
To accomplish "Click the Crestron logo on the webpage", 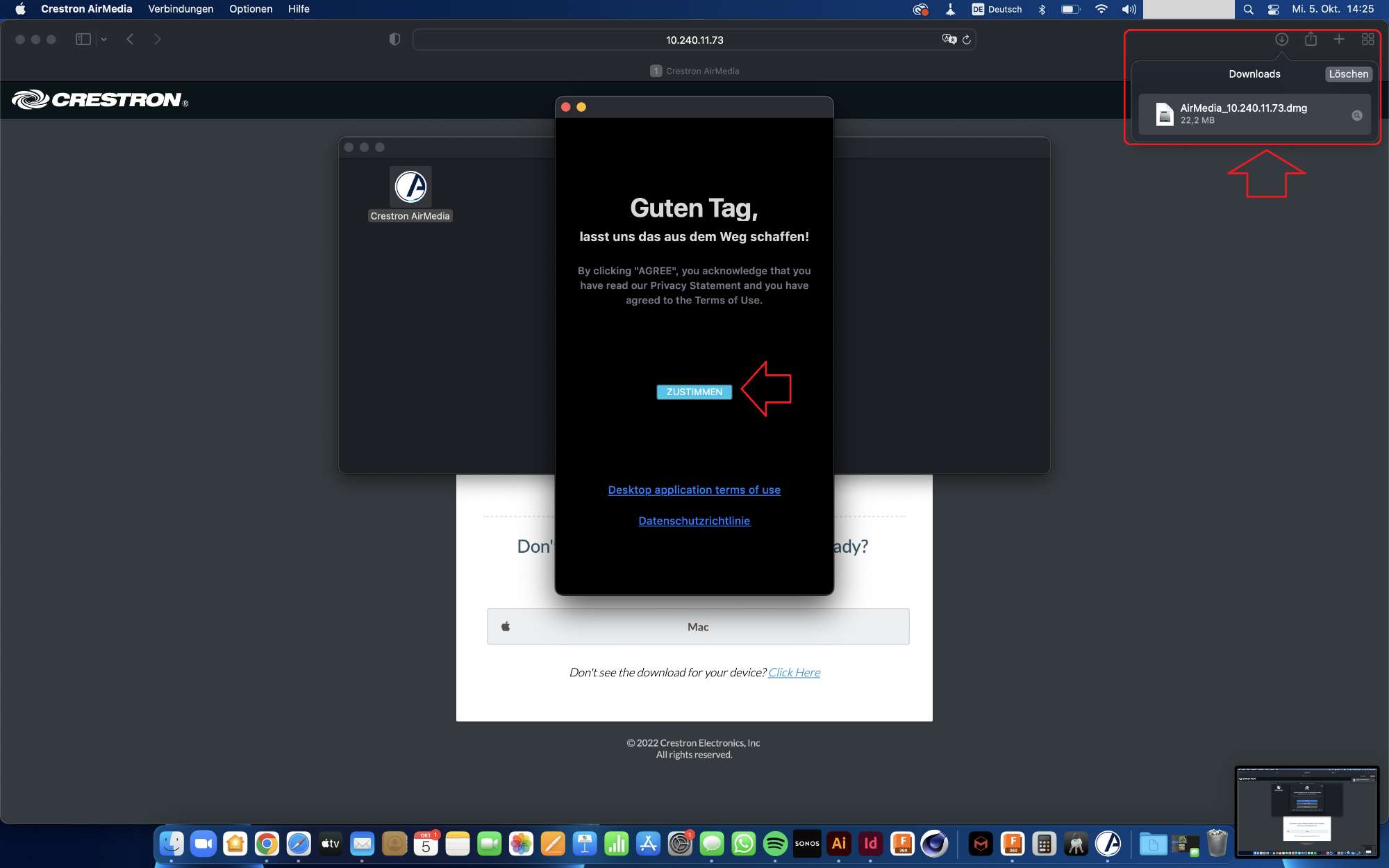I will tap(100, 100).
